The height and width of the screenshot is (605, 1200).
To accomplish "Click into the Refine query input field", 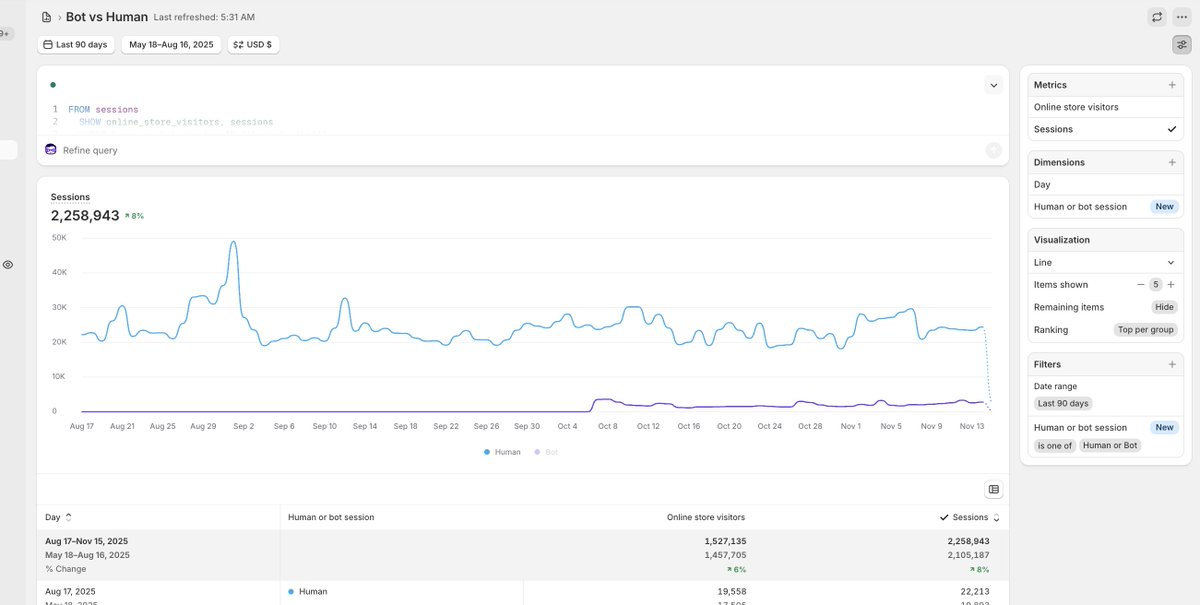I will point(520,150).
